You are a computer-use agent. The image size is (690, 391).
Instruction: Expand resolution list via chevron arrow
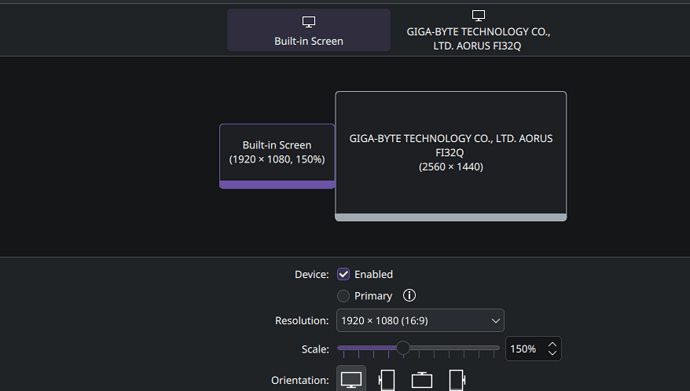(495, 321)
